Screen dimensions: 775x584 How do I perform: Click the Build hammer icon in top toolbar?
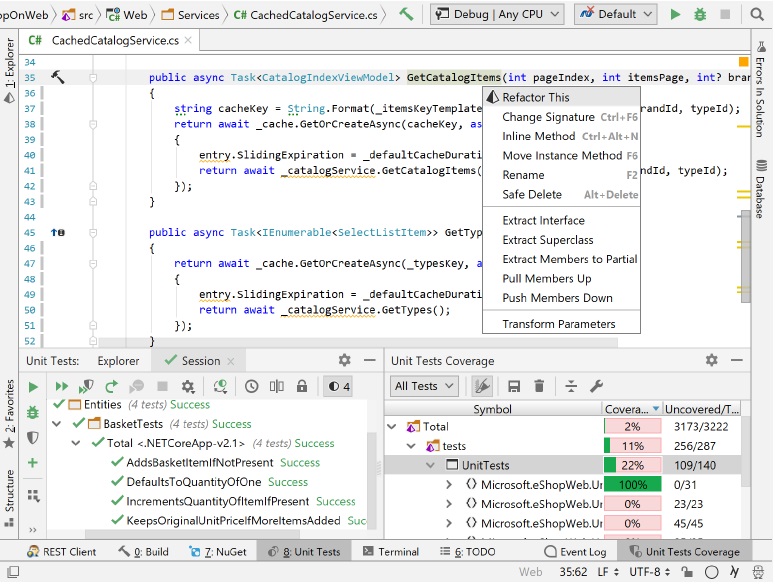coord(405,14)
